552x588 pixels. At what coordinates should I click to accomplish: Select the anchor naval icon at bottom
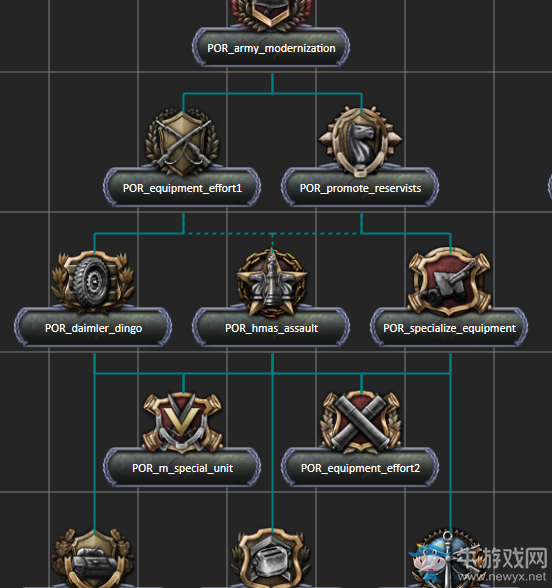coord(446,558)
